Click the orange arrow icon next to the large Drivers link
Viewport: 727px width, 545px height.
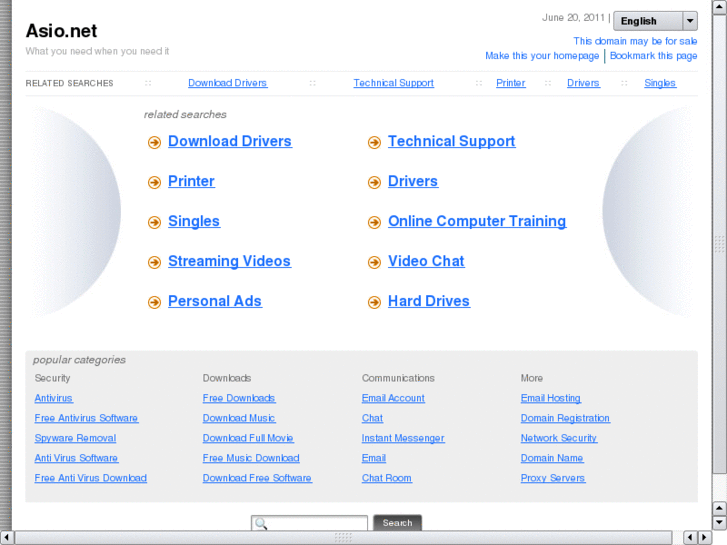(x=374, y=182)
